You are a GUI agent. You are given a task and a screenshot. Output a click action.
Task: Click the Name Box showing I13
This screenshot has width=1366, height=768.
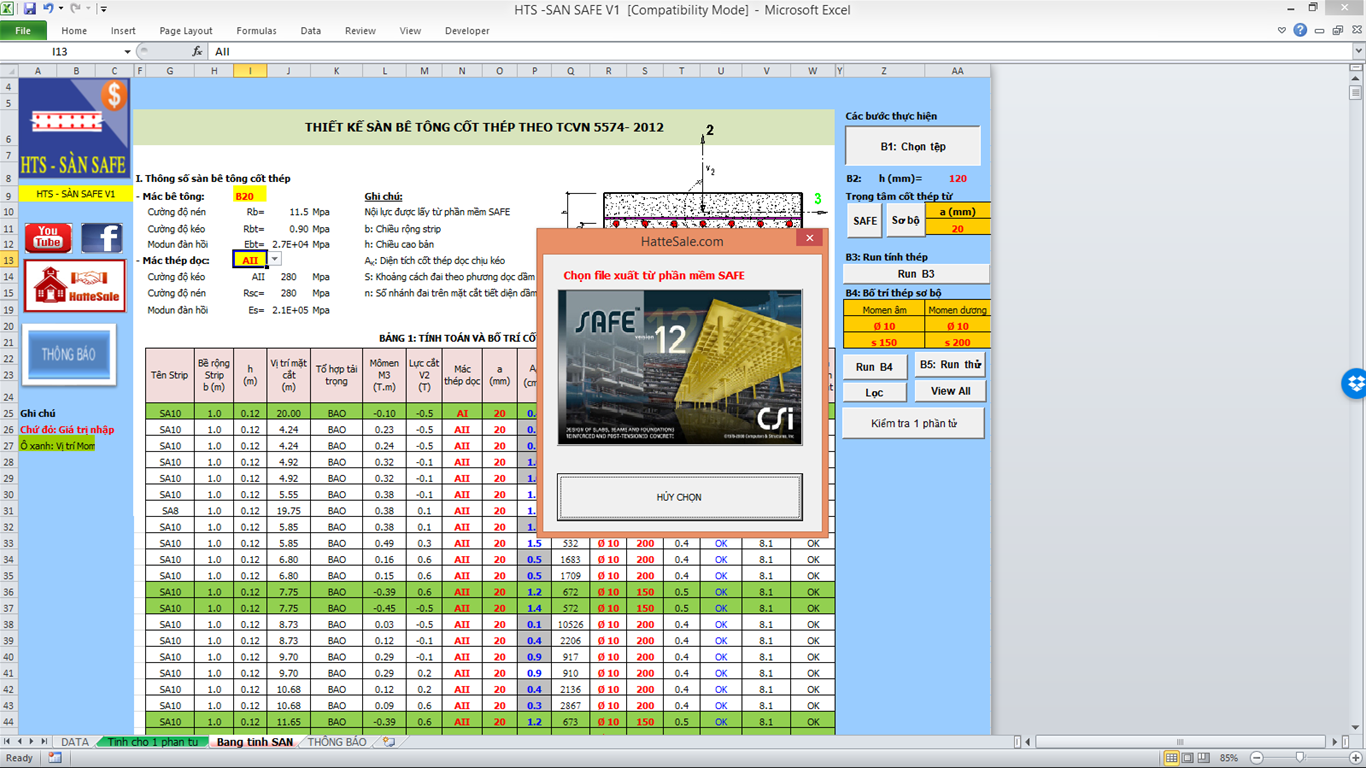60,51
